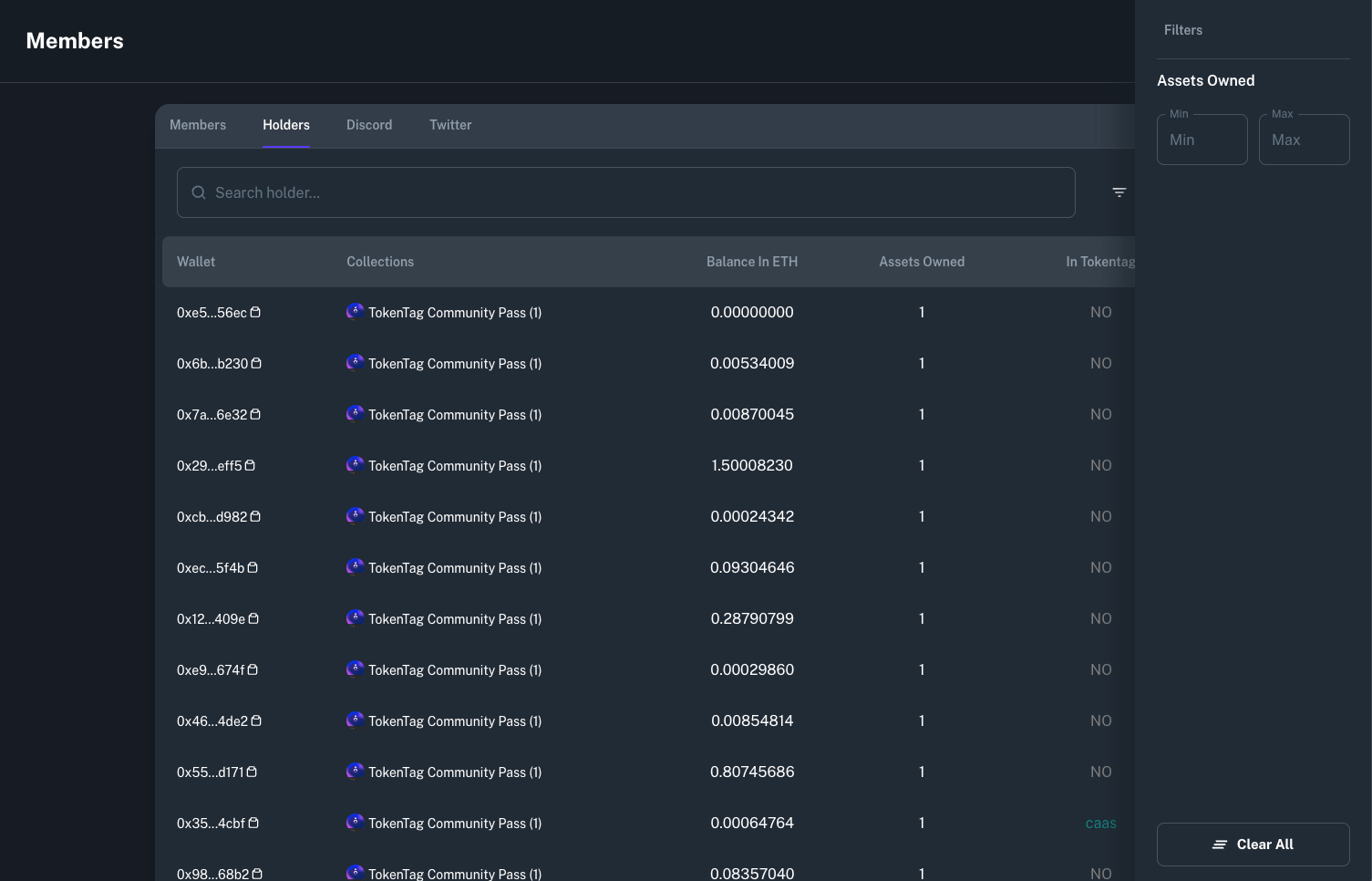Select the Holders tab
This screenshot has height=881, width=1372.
click(286, 125)
